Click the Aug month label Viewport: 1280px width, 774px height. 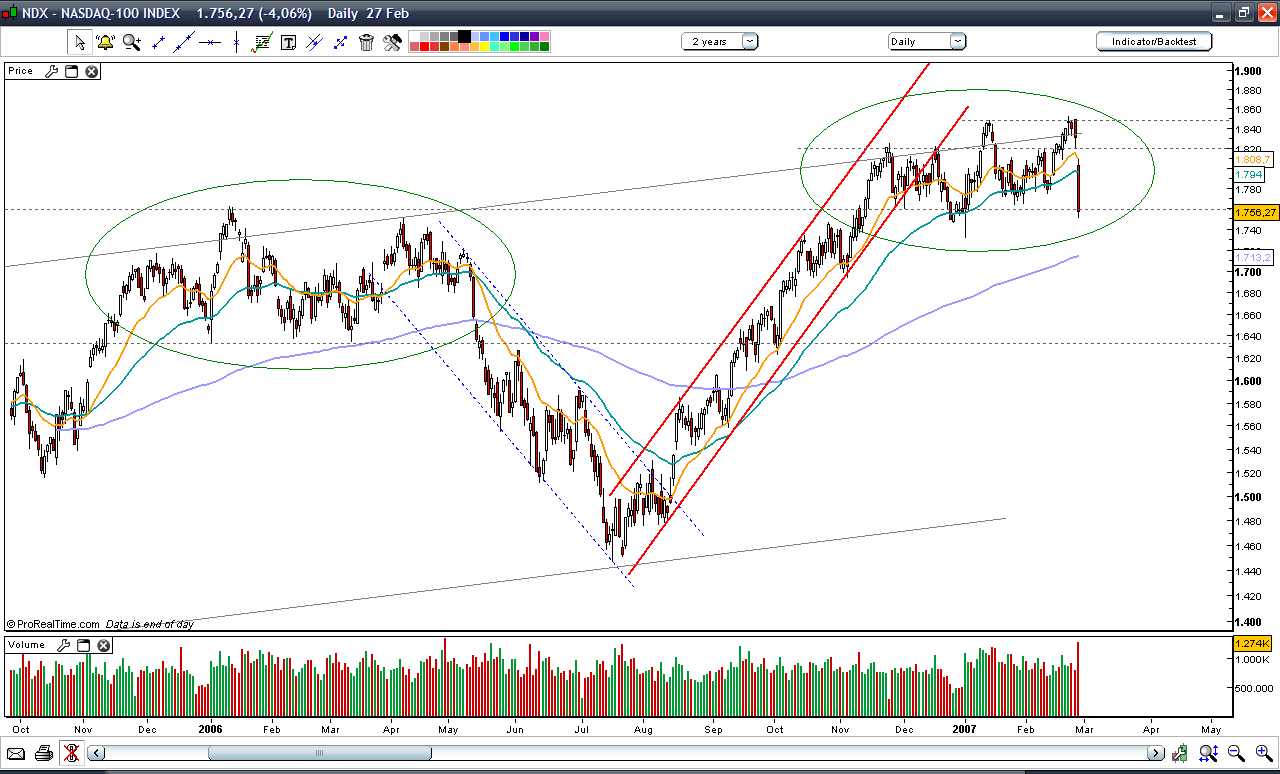tap(644, 731)
